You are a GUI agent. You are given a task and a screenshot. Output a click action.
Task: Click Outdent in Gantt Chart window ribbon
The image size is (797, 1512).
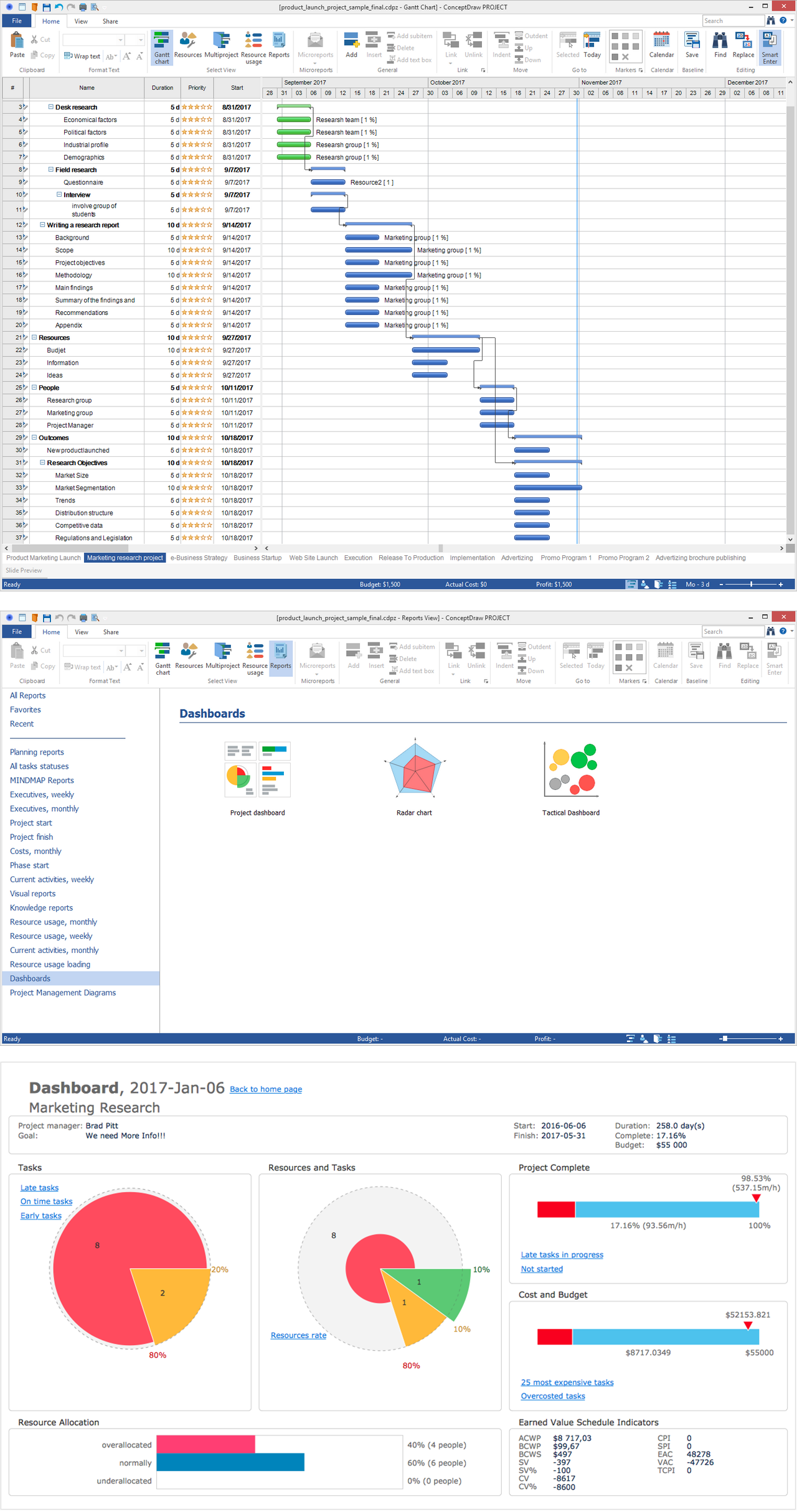pyautogui.click(x=531, y=36)
